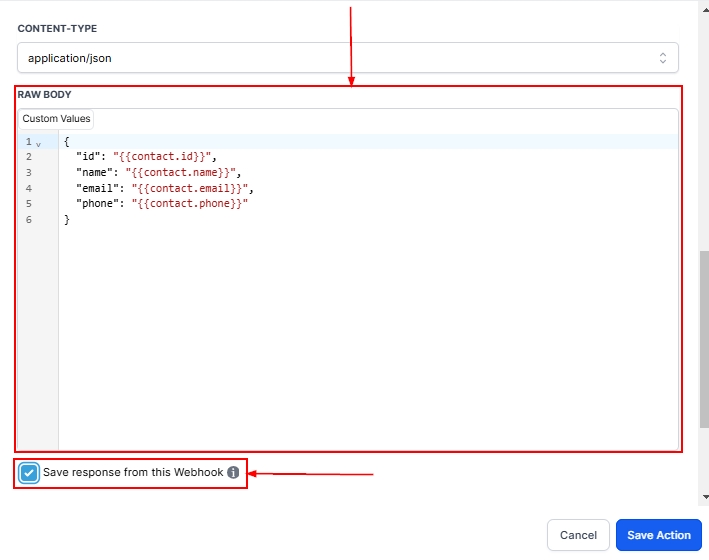Screen dimensions: 709x560
Task: Click line number 5 in editor gutter
Action: point(29,204)
